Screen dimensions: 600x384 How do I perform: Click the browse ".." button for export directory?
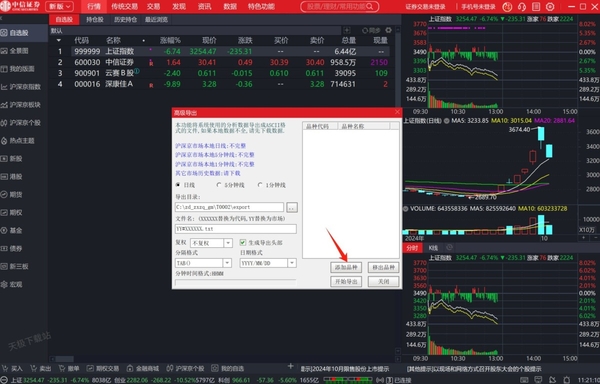coord(292,207)
